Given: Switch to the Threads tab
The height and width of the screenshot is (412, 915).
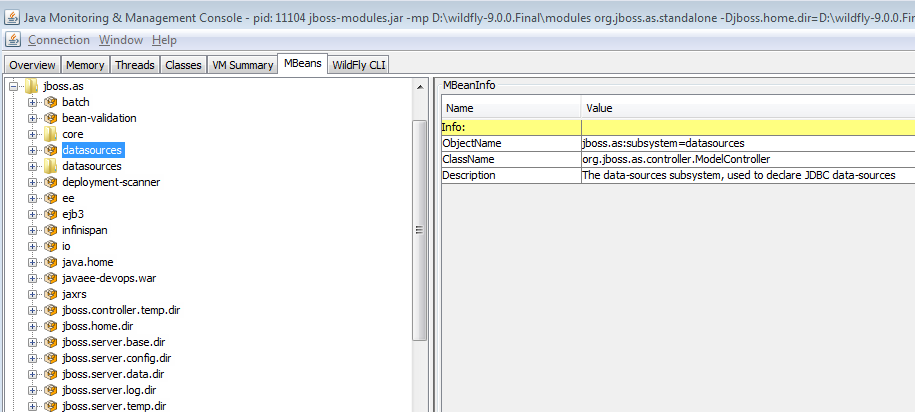Looking at the screenshot, I should pos(135,65).
